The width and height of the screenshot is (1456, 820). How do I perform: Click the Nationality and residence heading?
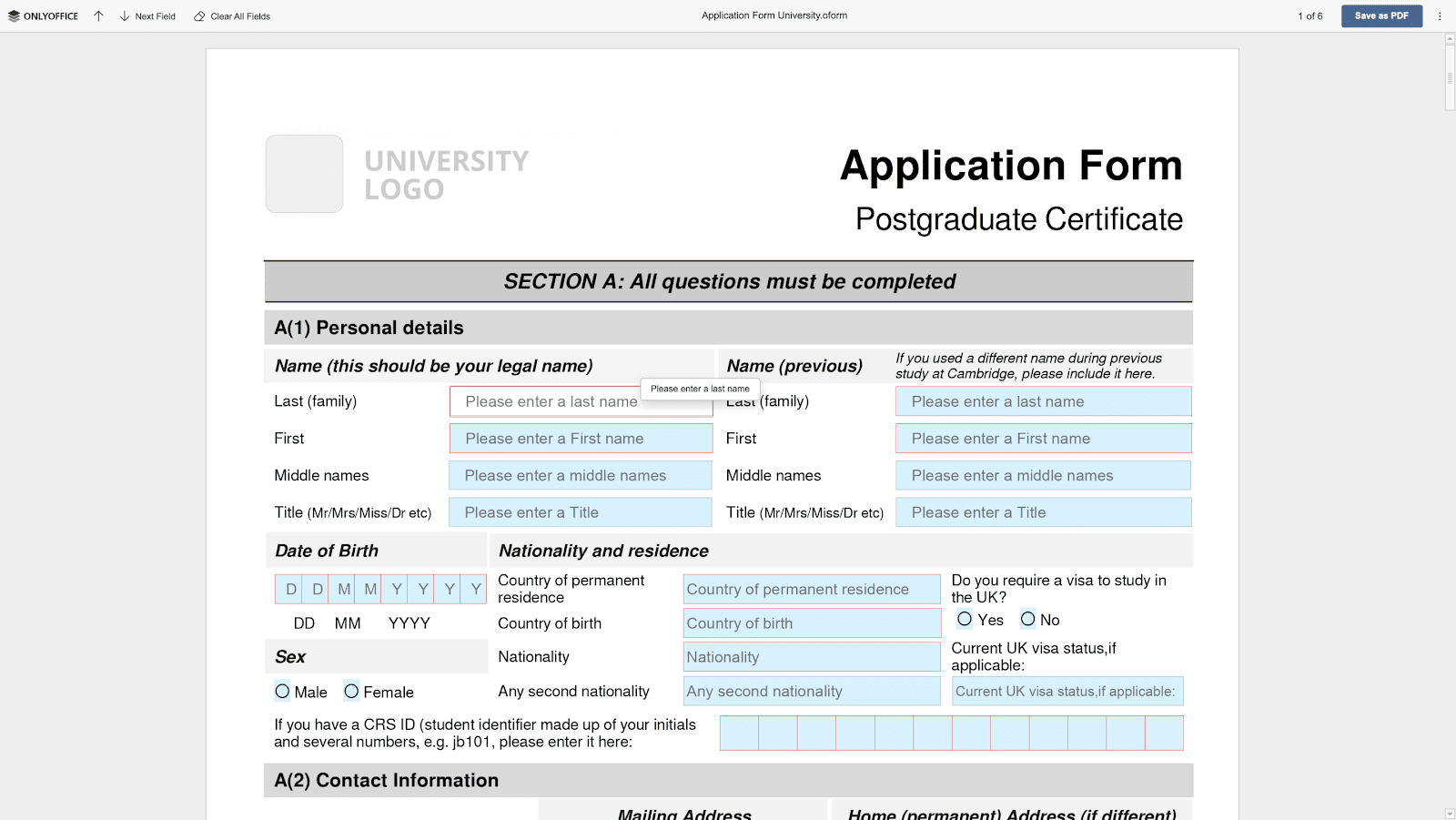click(x=603, y=551)
